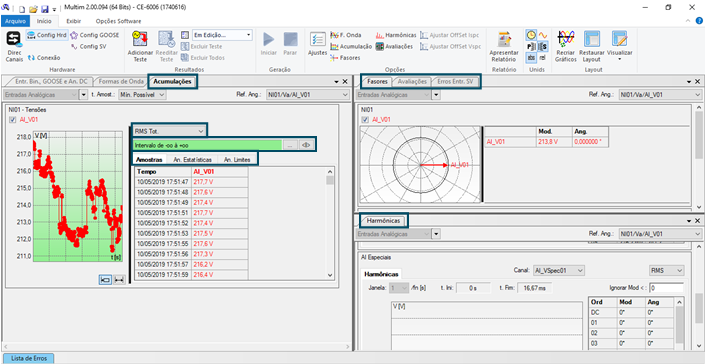Switch to An. Estatísticas tab

coord(192,160)
